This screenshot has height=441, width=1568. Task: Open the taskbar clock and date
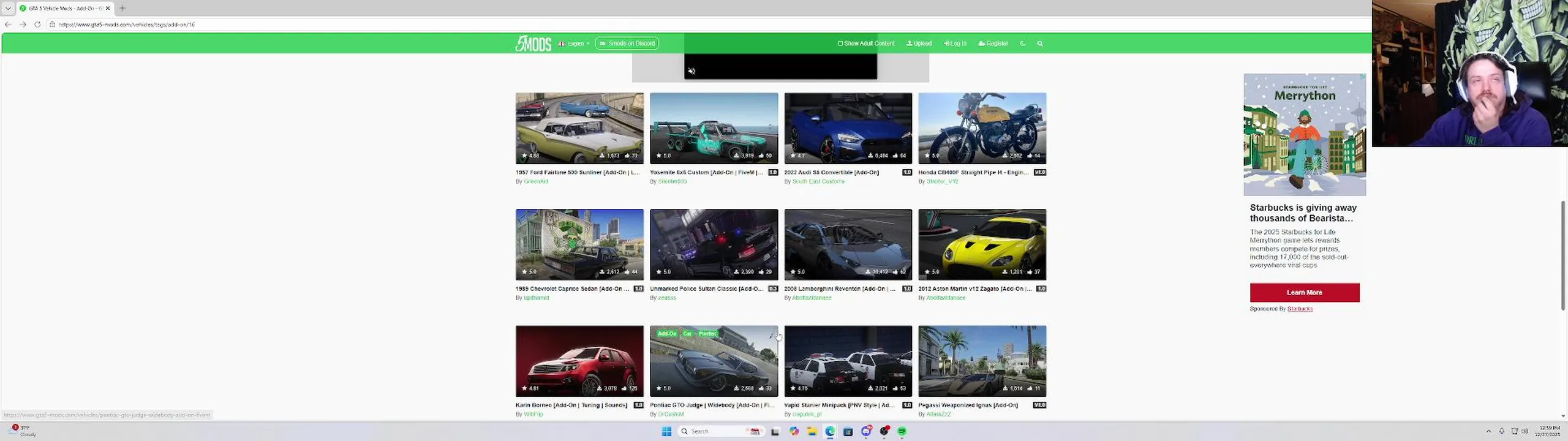click(x=1549, y=431)
